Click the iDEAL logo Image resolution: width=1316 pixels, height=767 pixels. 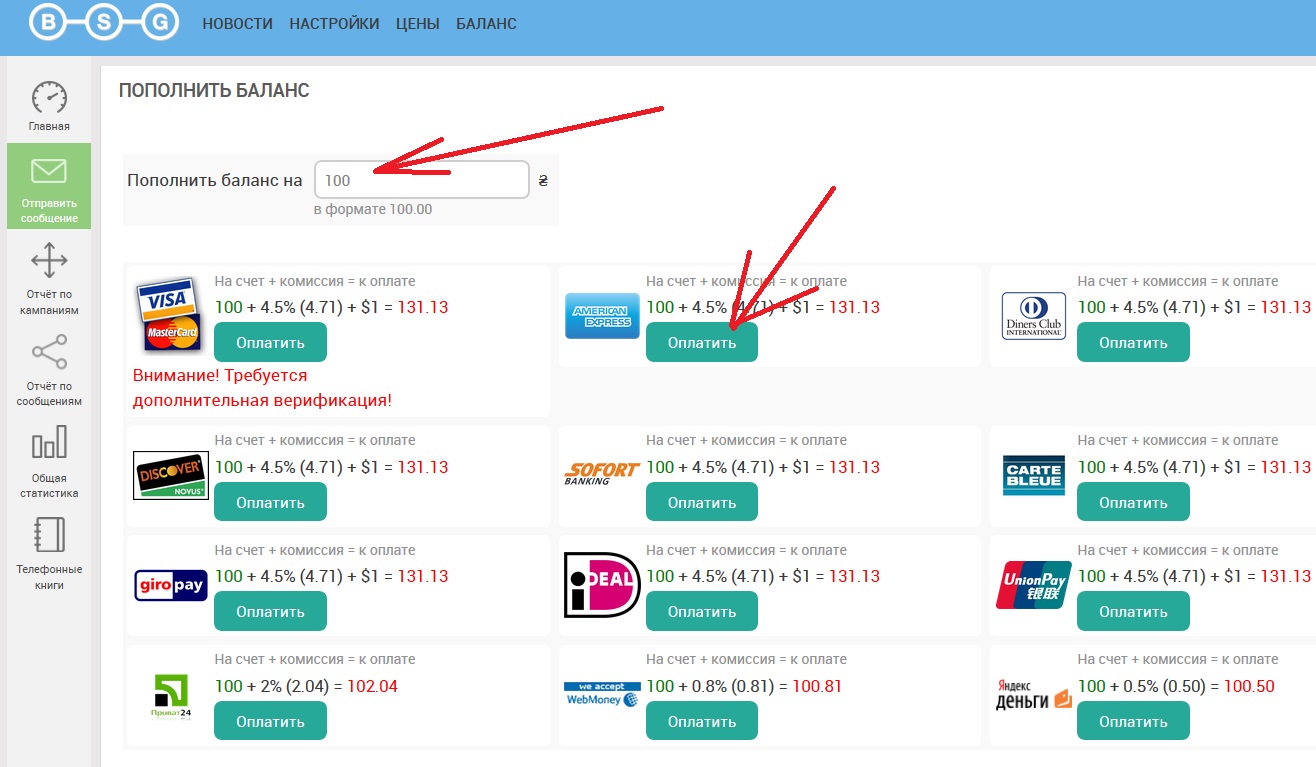click(x=602, y=585)
